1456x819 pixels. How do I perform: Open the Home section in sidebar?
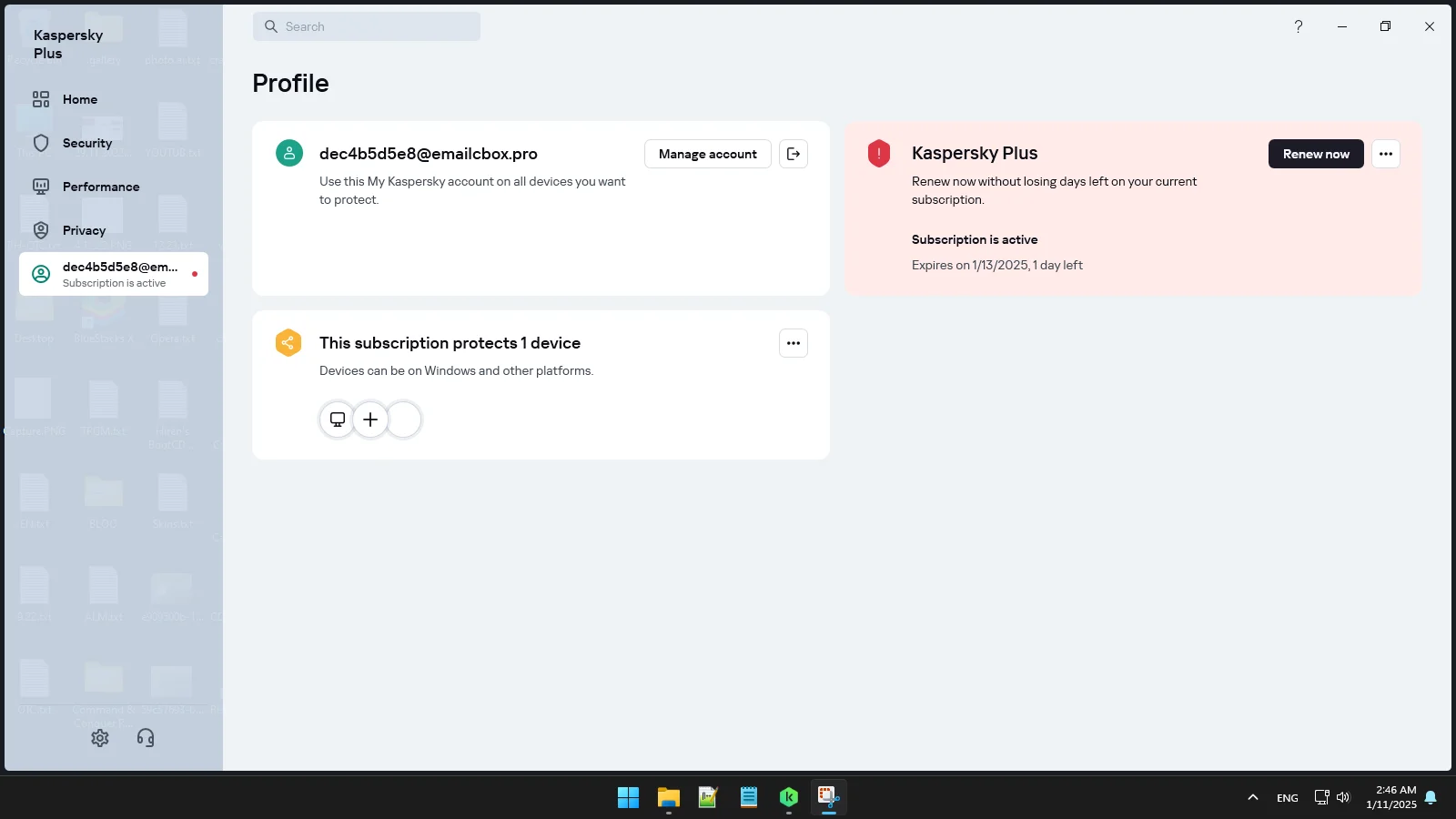point(114,99)
